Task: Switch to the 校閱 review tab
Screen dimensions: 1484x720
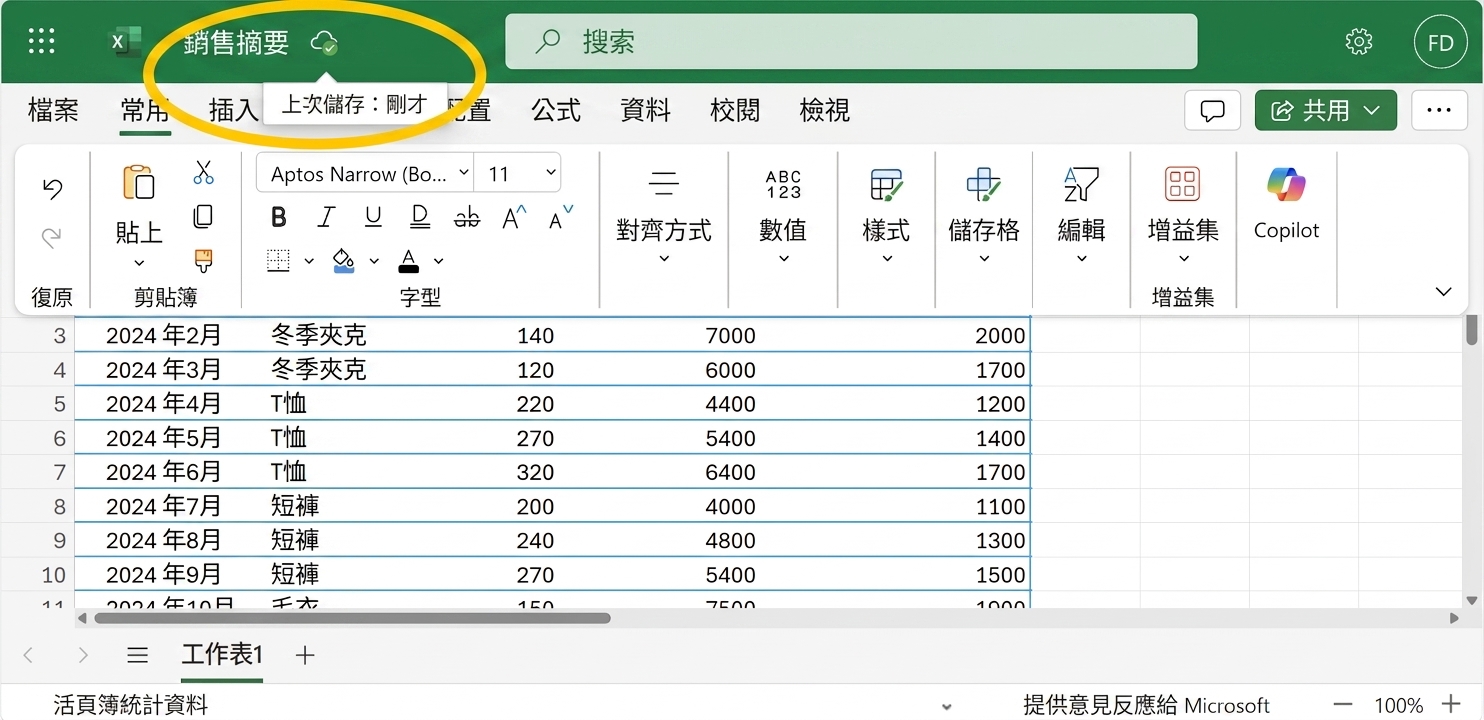Action: tap(735, 110)
